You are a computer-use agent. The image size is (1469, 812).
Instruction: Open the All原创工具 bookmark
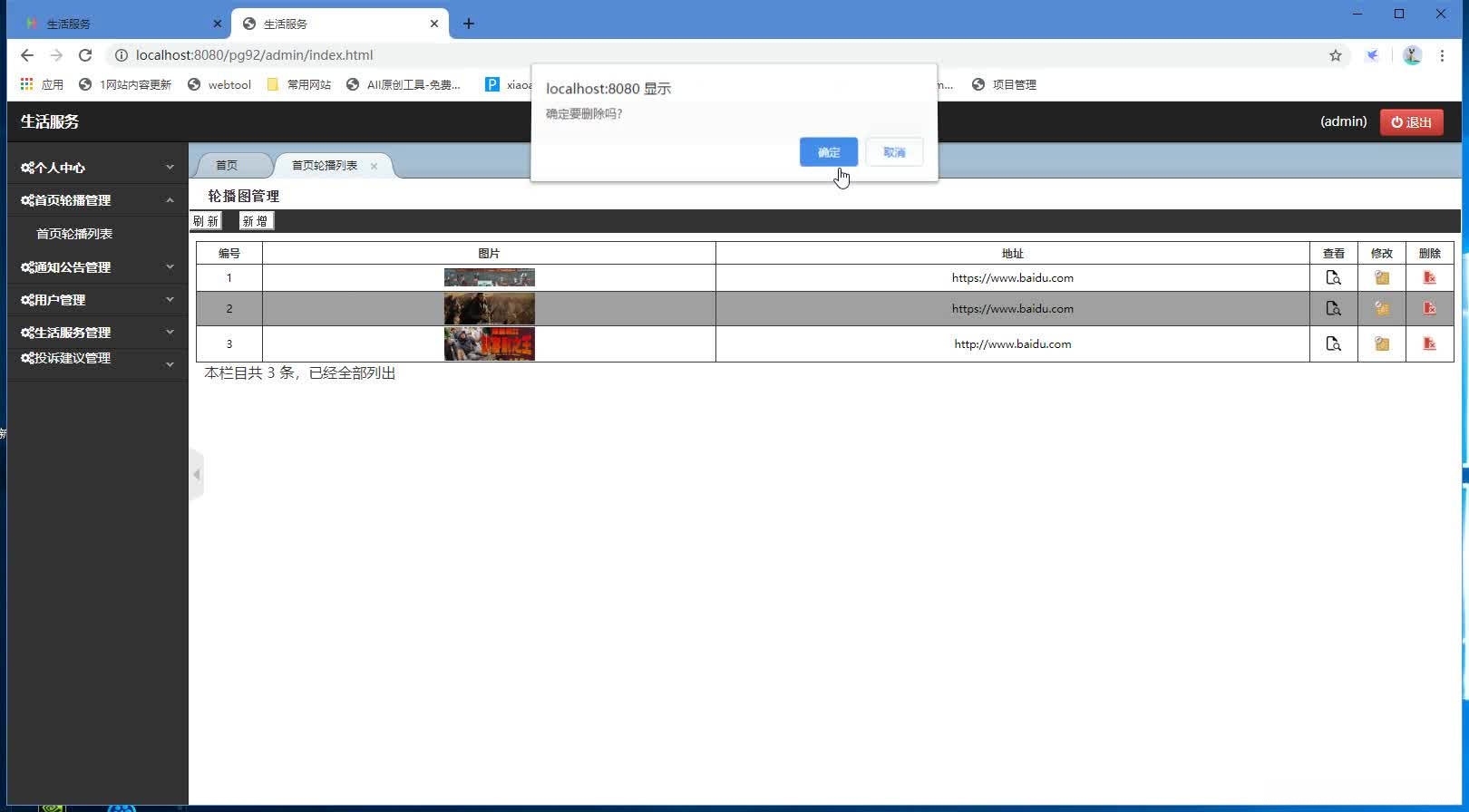coord(404,84)
